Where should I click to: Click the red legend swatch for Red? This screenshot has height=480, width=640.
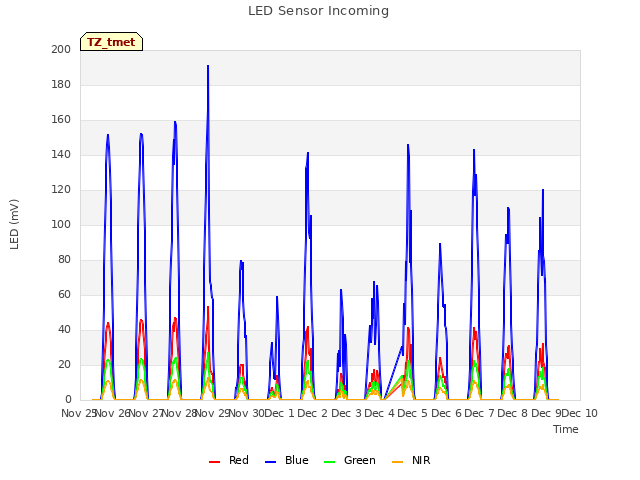point(214,462)
